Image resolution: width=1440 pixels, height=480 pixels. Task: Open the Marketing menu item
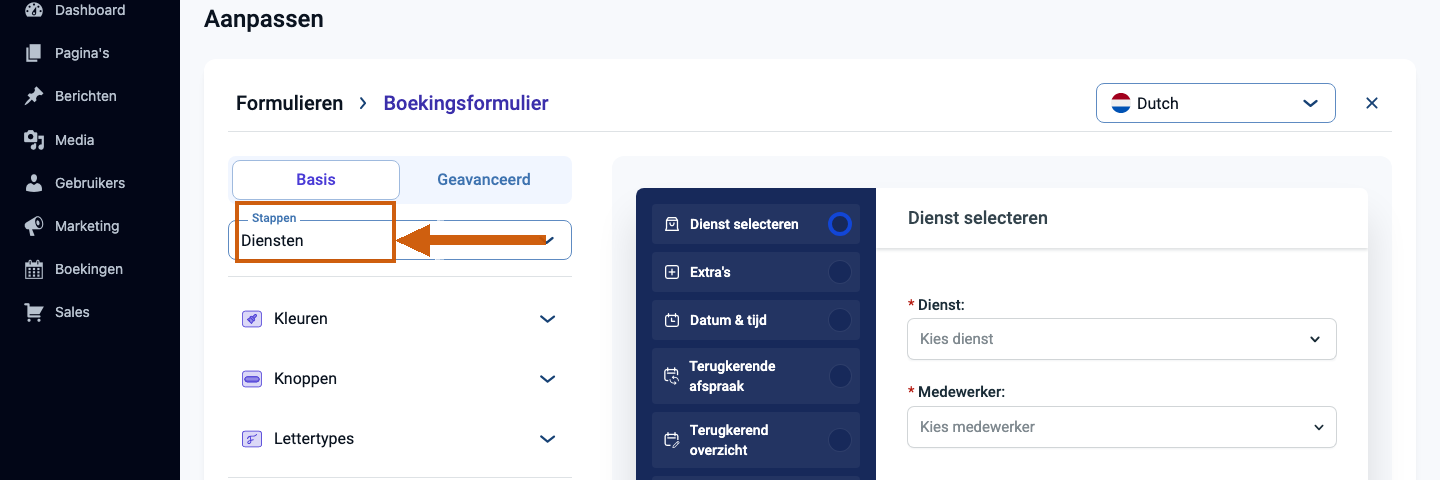coord(87,226)
